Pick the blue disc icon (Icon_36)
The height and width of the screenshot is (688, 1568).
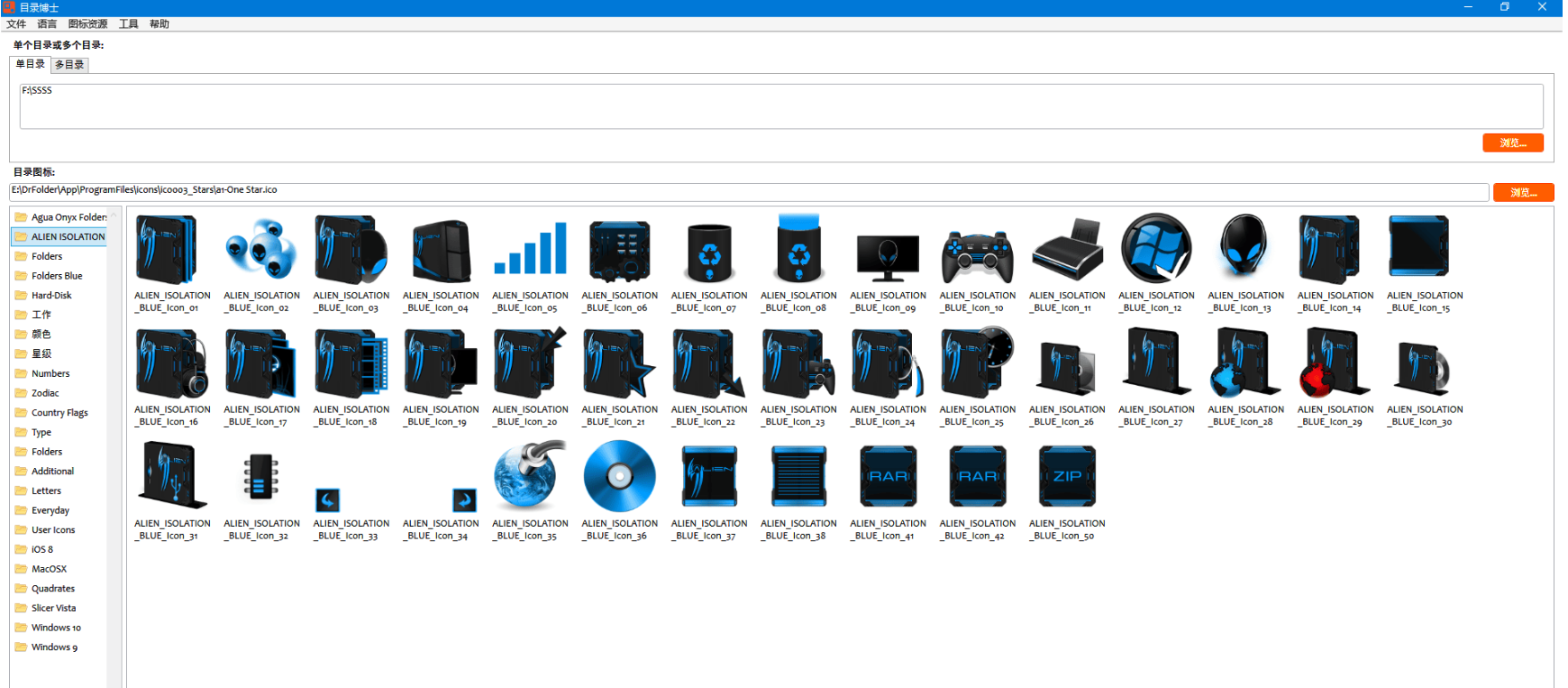(x=619, y=476)
